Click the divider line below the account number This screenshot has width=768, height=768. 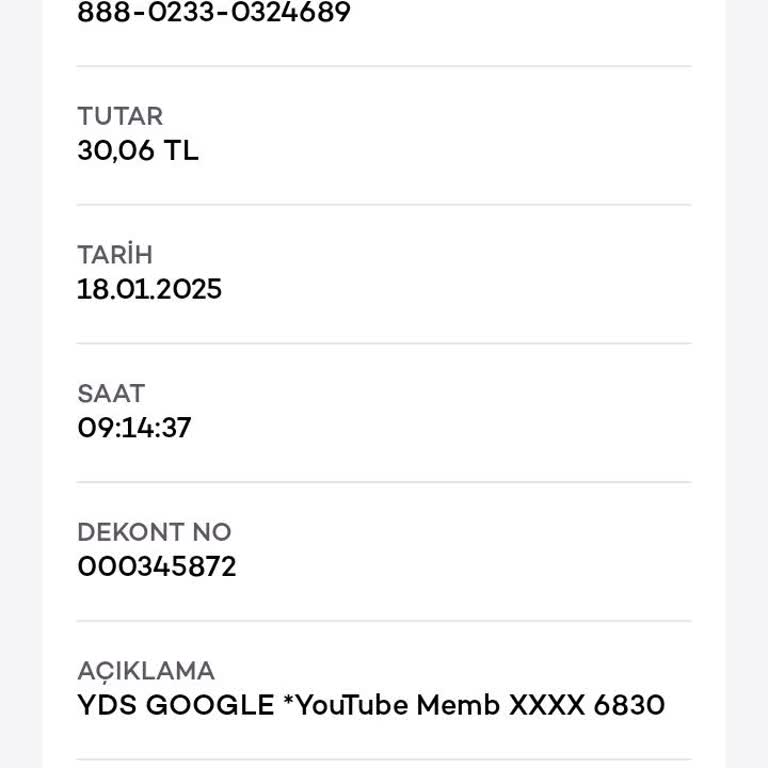tap(384, 66)
